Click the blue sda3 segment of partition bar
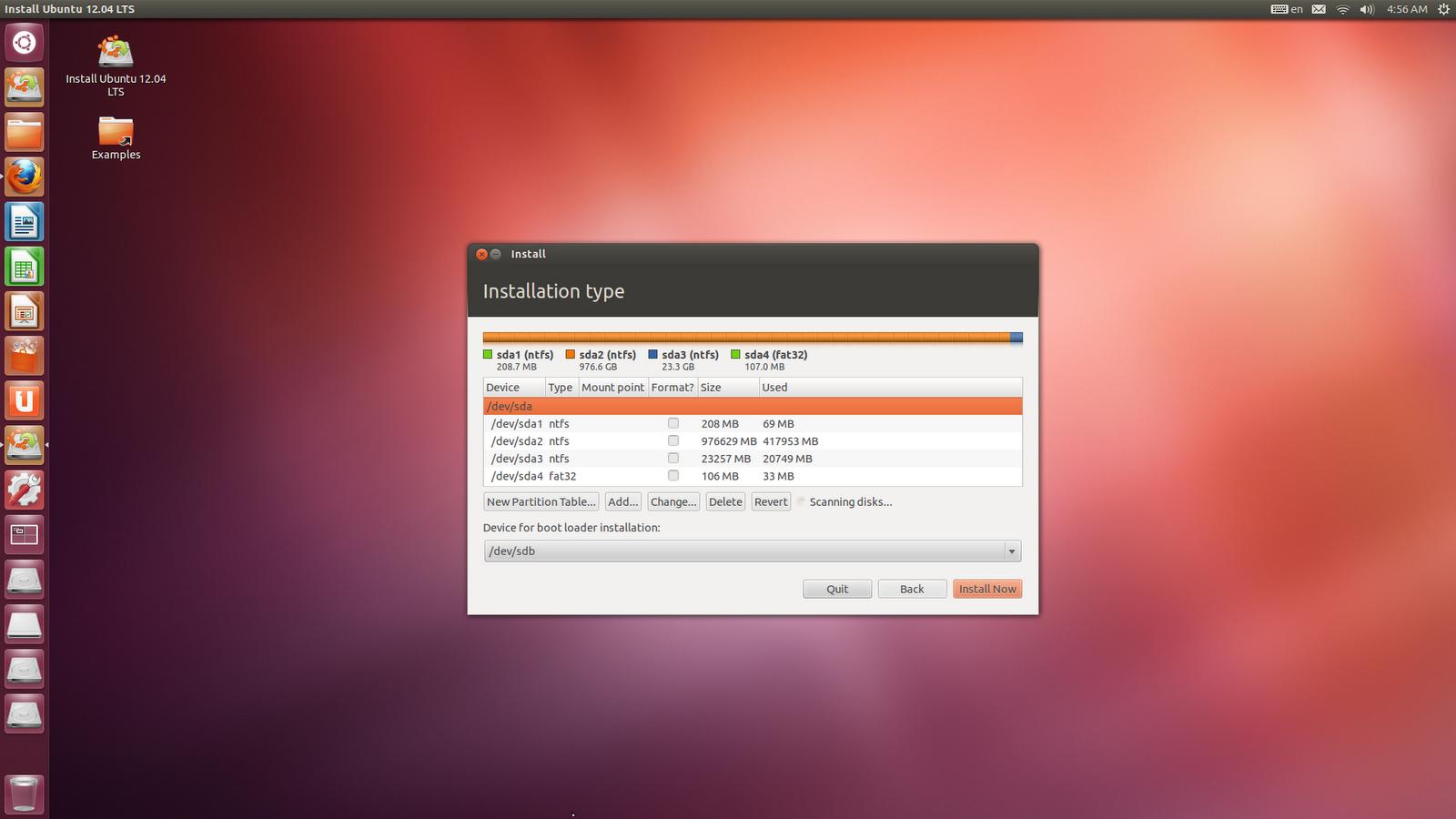This screenshot has height=819, width=1456. tap(1016, 338)
